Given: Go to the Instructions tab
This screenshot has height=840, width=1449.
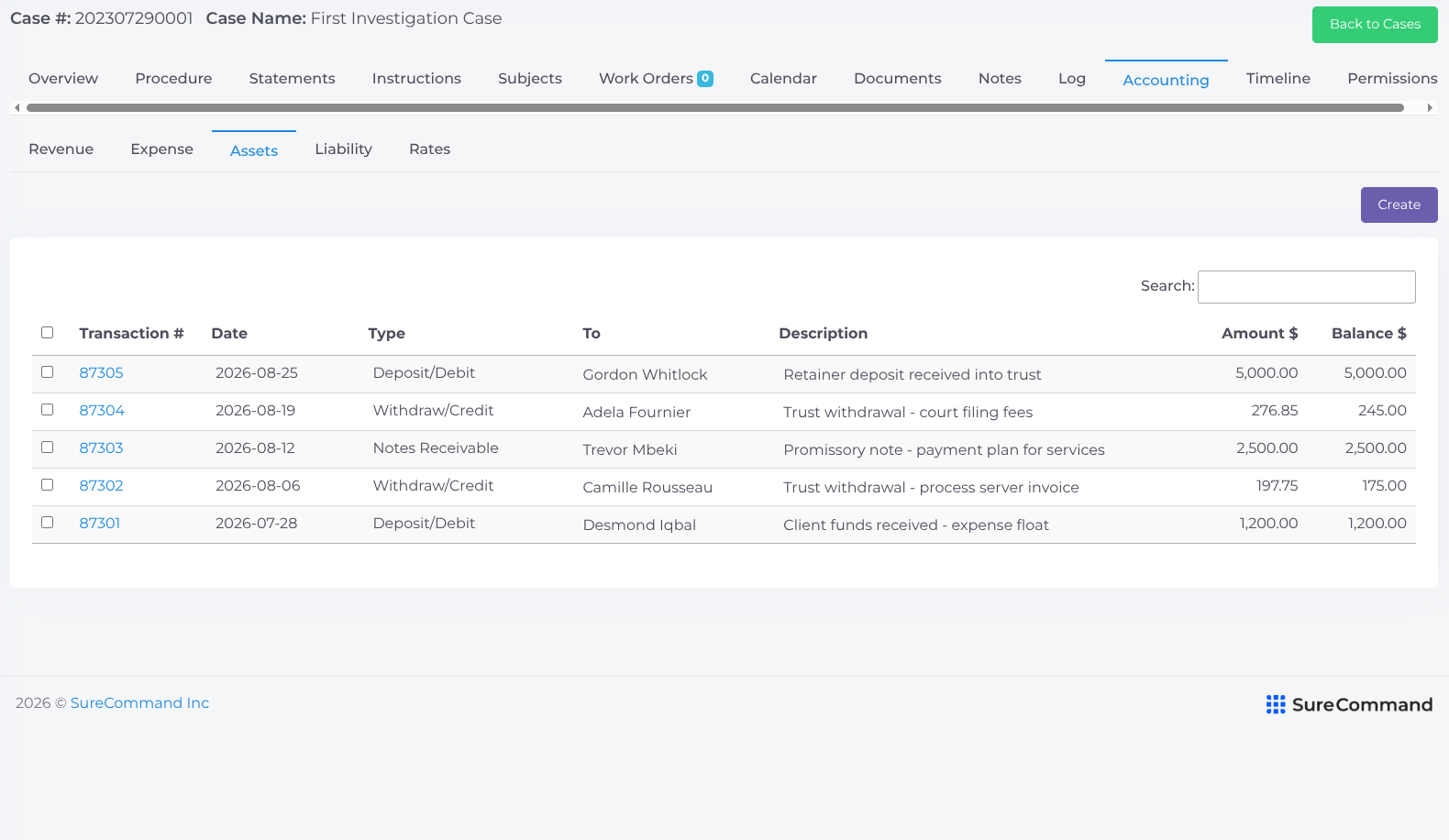Looking at the screenshot, I should point(416,79).
